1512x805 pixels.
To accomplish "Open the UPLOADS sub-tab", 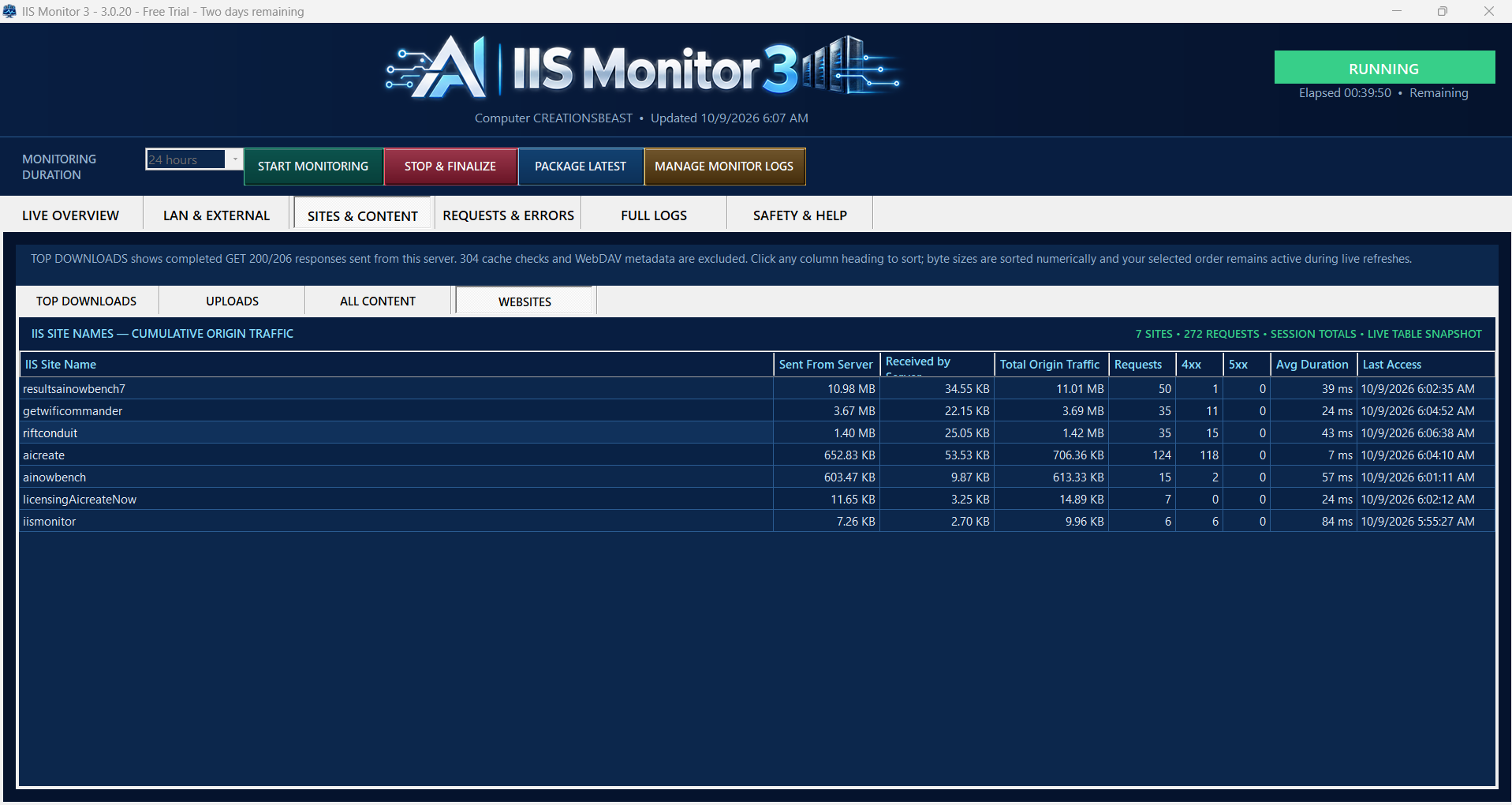I will (x=233, y=301).
